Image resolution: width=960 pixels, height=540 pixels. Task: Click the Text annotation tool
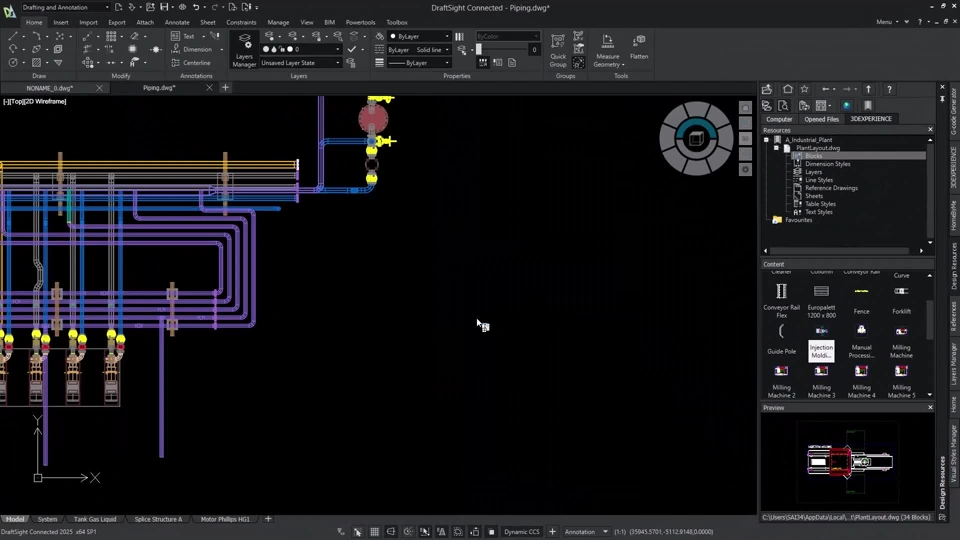coord(183,36)
